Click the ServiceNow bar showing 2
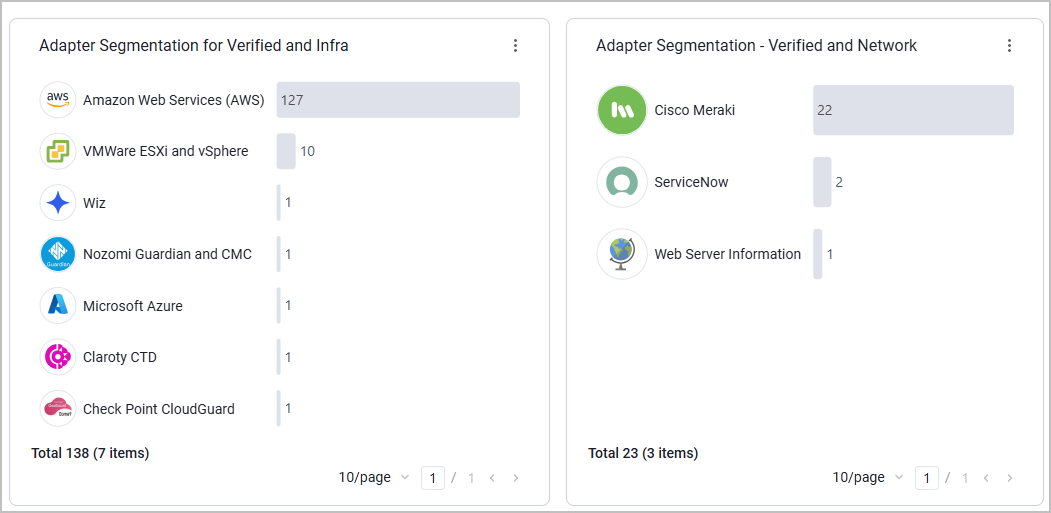The width and height of the screenshot is (1051, 513). click(x=822, y=182)
